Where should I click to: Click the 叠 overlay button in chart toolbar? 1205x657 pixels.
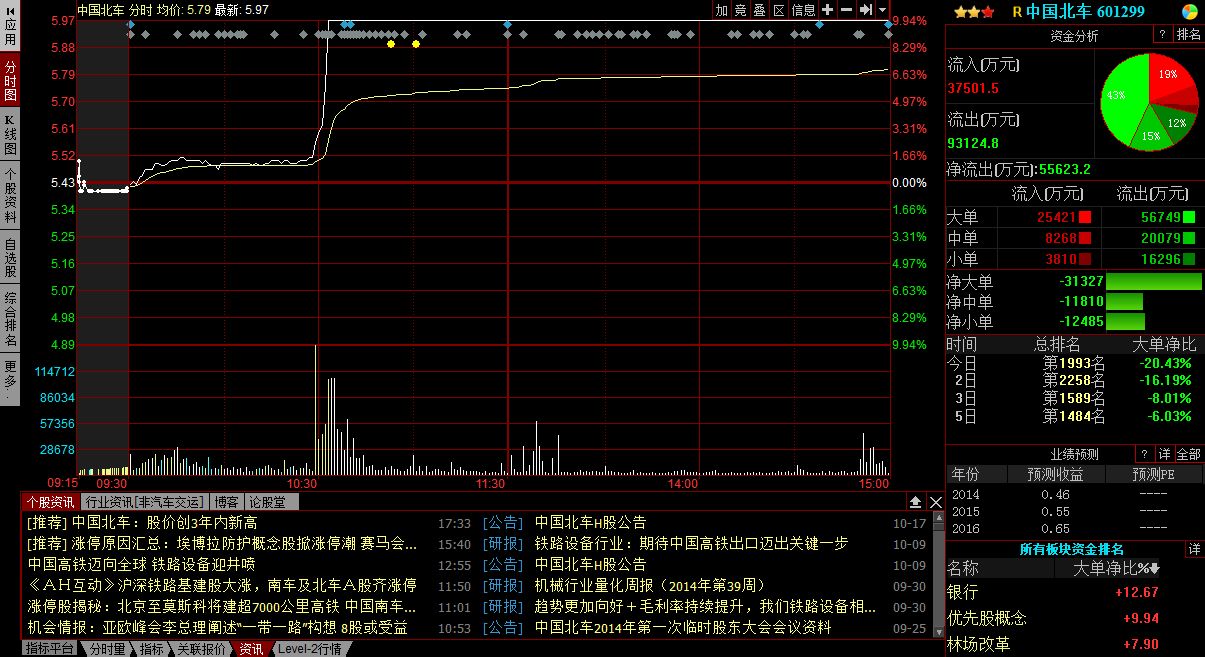click(x=760, y=10)
